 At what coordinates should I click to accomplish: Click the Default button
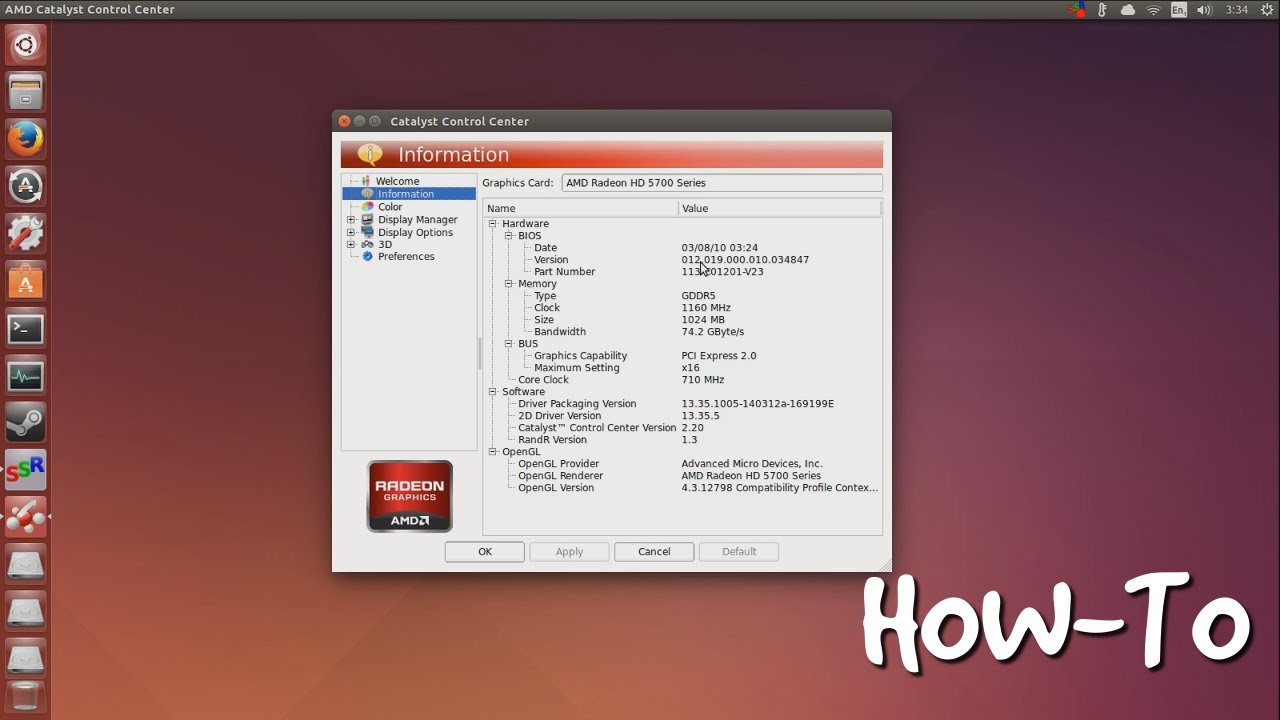[739, 551]
